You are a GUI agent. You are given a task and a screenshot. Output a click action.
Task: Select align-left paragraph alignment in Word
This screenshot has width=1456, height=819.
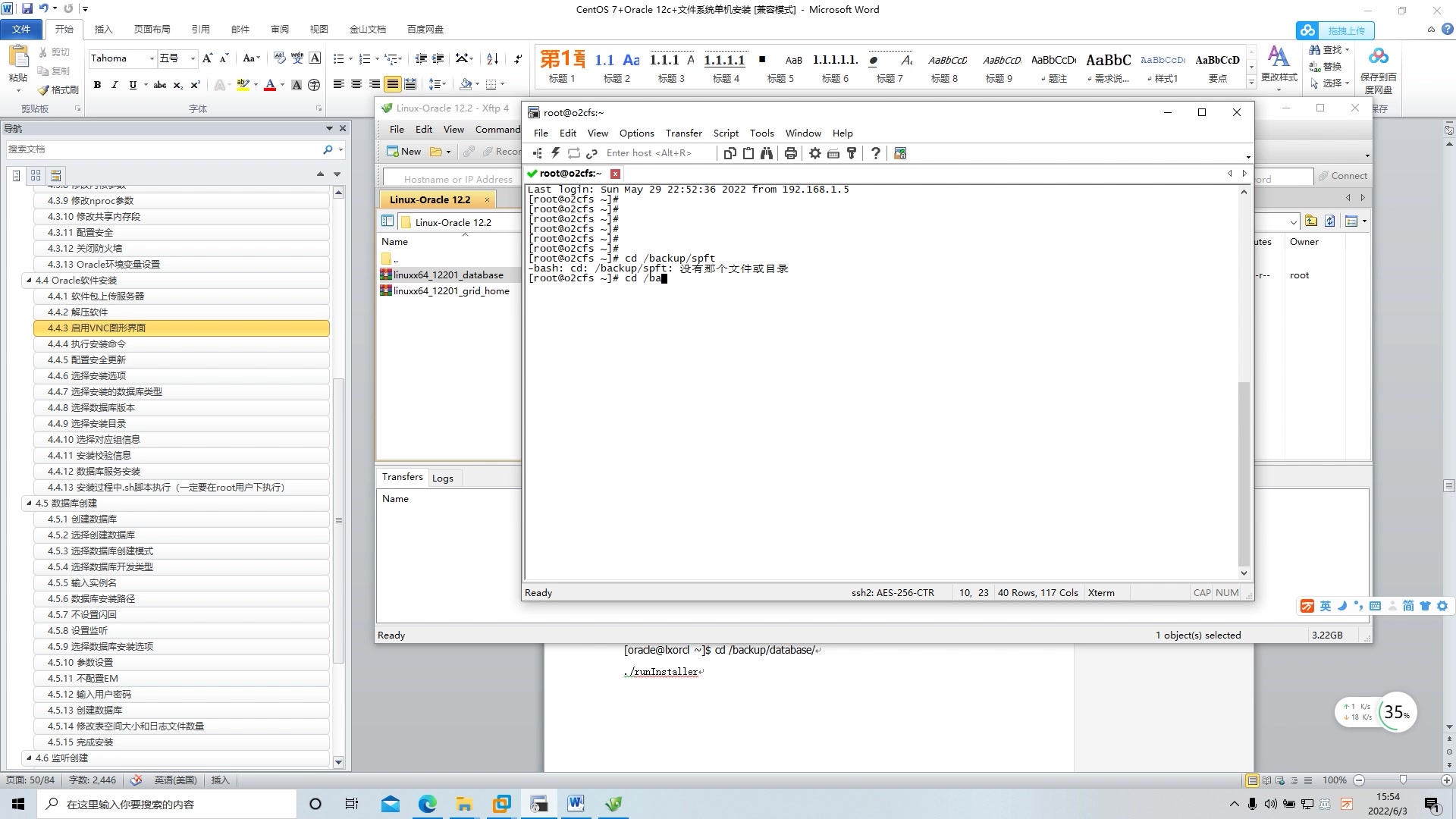tap(338, 84)
